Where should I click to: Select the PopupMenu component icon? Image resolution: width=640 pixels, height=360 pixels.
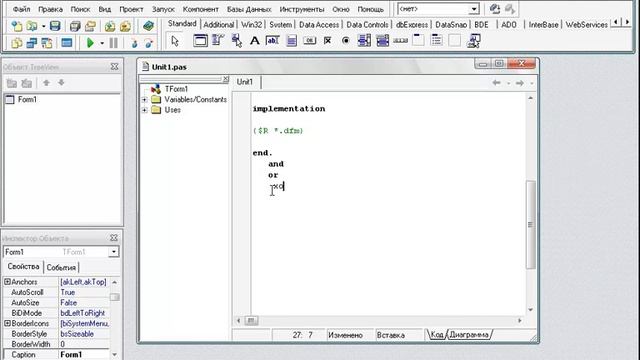tap(236, 40)
